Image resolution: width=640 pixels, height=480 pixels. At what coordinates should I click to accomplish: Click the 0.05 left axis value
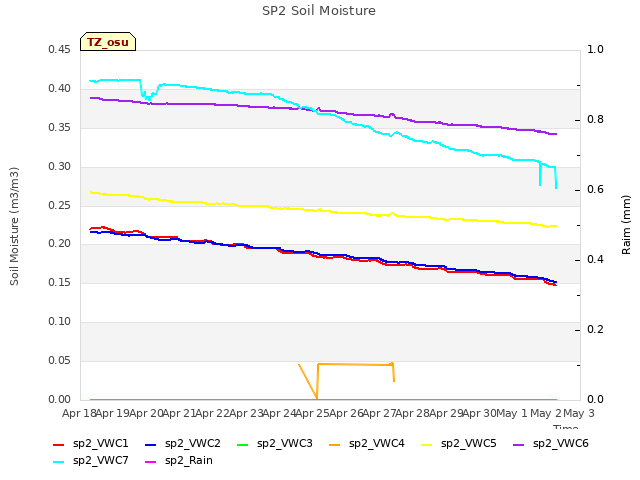click(x=59, y=361)
